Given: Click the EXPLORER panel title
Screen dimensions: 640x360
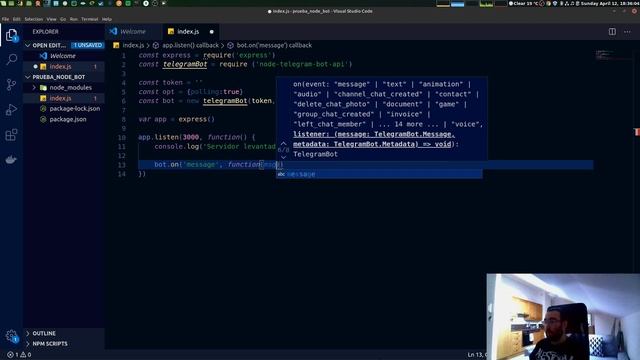Looking at the screenshot, I should (x=45, y=31).
